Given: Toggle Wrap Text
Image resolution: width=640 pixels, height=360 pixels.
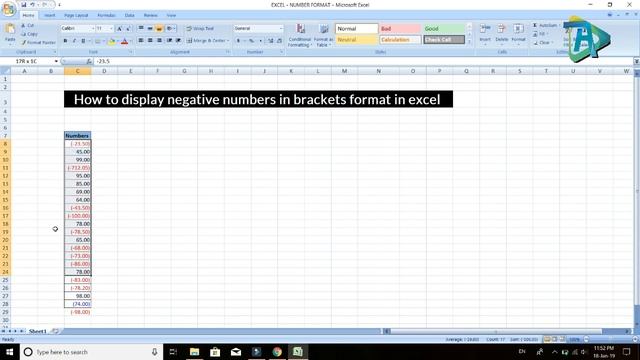Looking at the screenshot, I should click(200, 29).
